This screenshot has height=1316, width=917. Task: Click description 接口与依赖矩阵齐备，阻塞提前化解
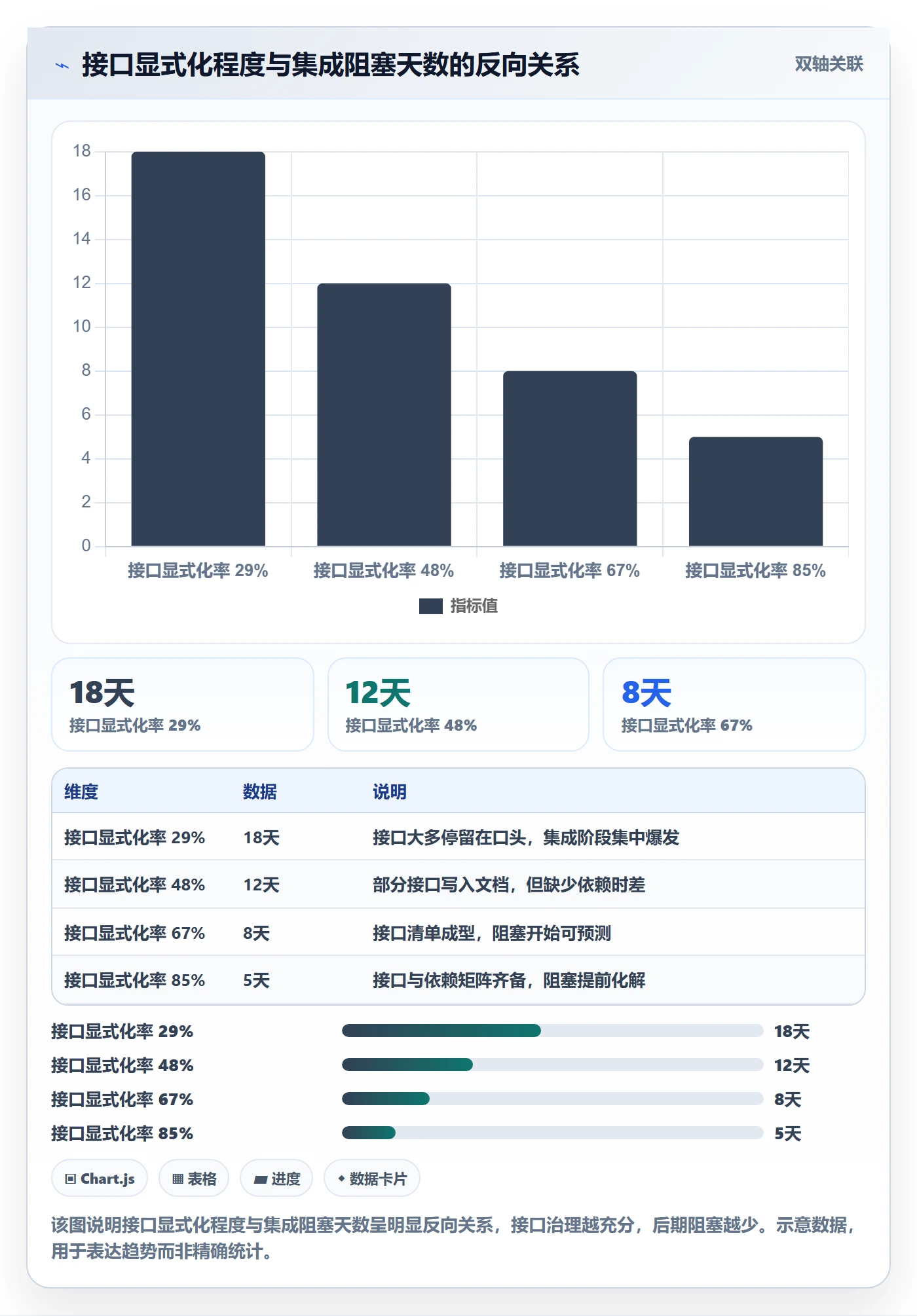tap(509, 980)
